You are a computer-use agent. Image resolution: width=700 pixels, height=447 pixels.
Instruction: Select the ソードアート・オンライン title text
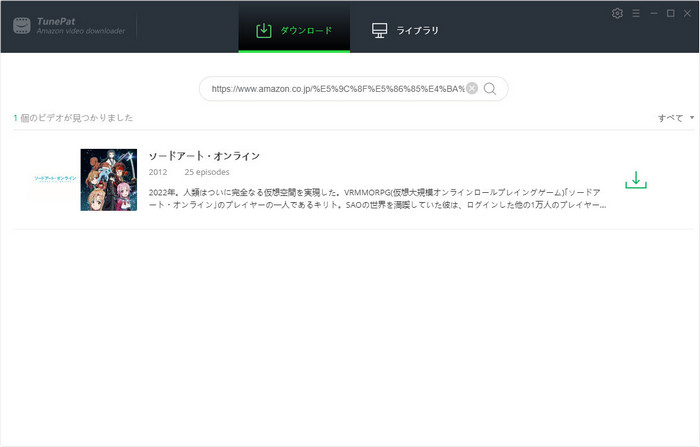(204, 156)
